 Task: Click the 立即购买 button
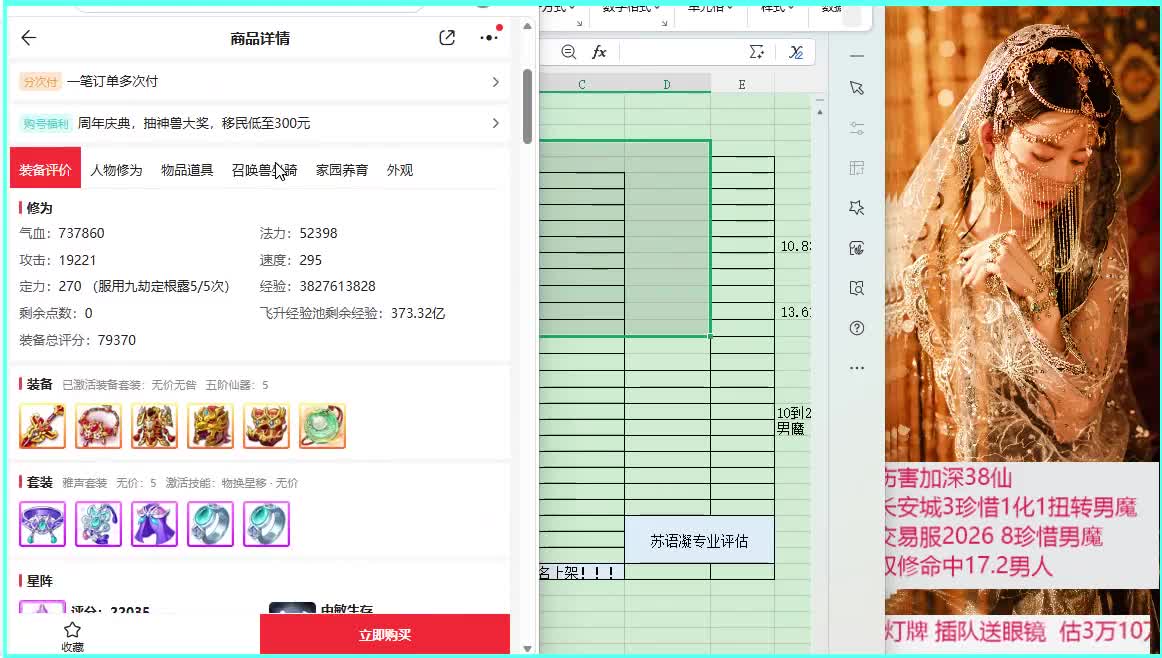pyautogui.click(x=385, y=634)
